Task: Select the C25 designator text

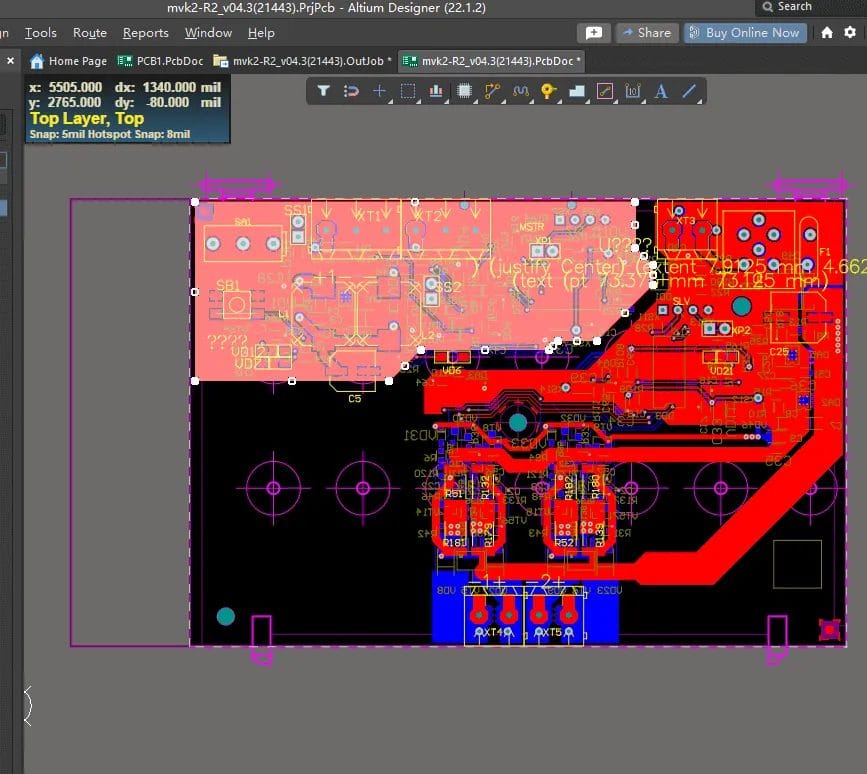Action: (x=779, y=352)
